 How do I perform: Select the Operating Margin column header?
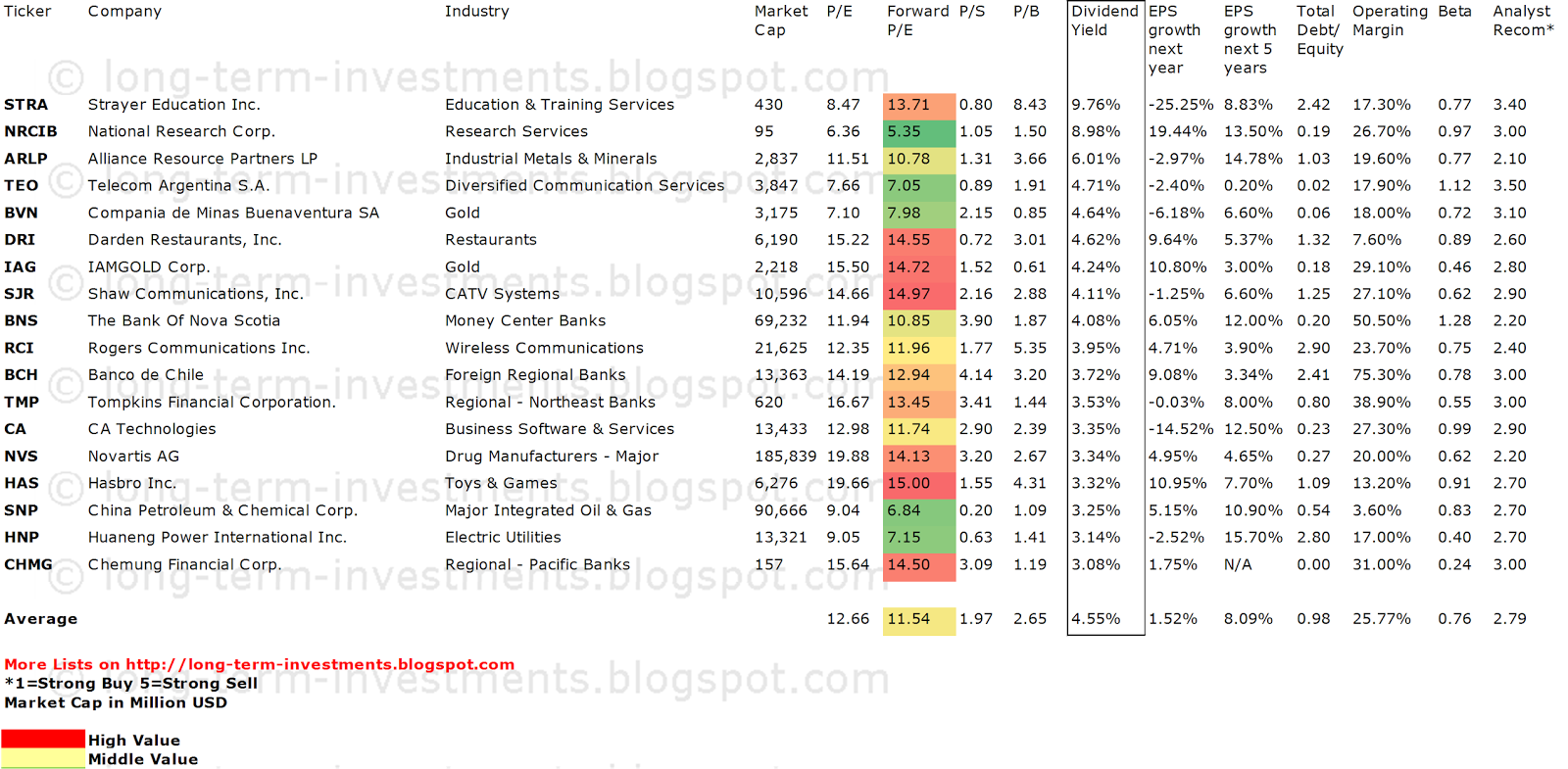[x=1390, y=21]
